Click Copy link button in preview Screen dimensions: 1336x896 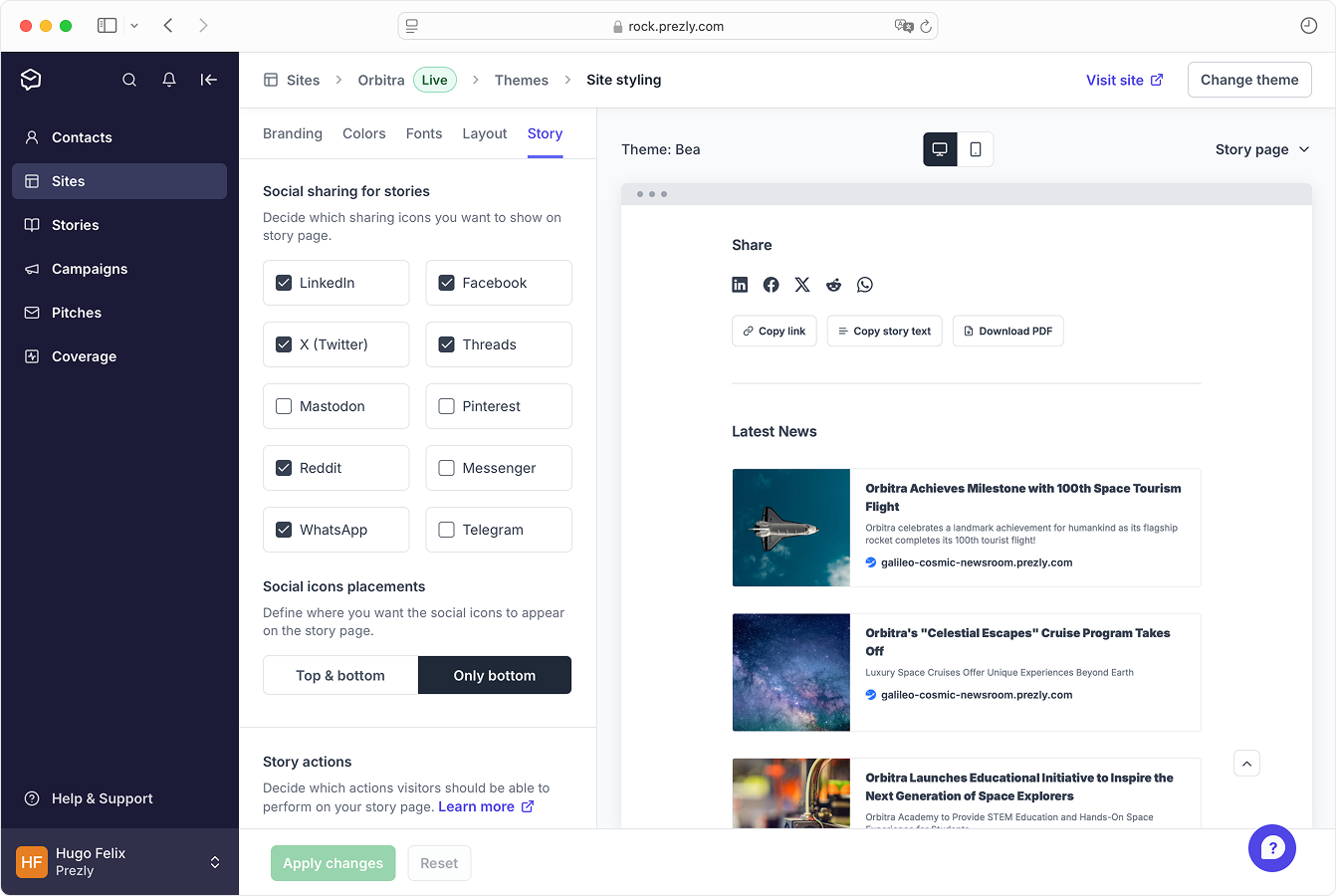click(775, 332)
